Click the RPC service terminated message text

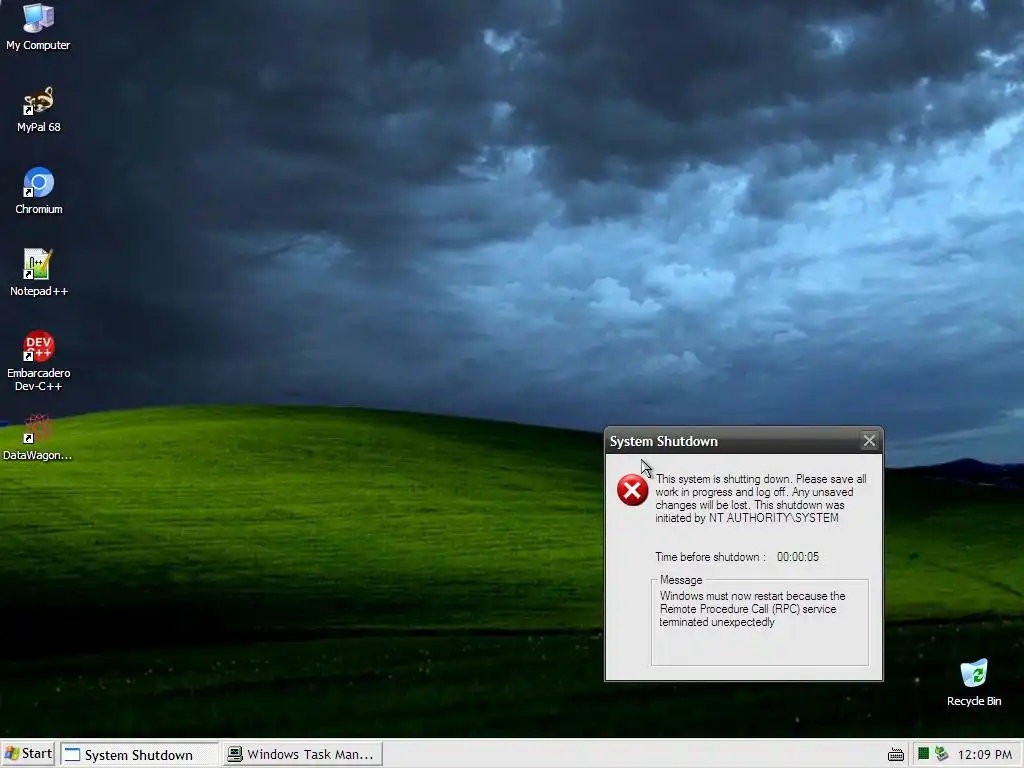(x=752, y=609)
